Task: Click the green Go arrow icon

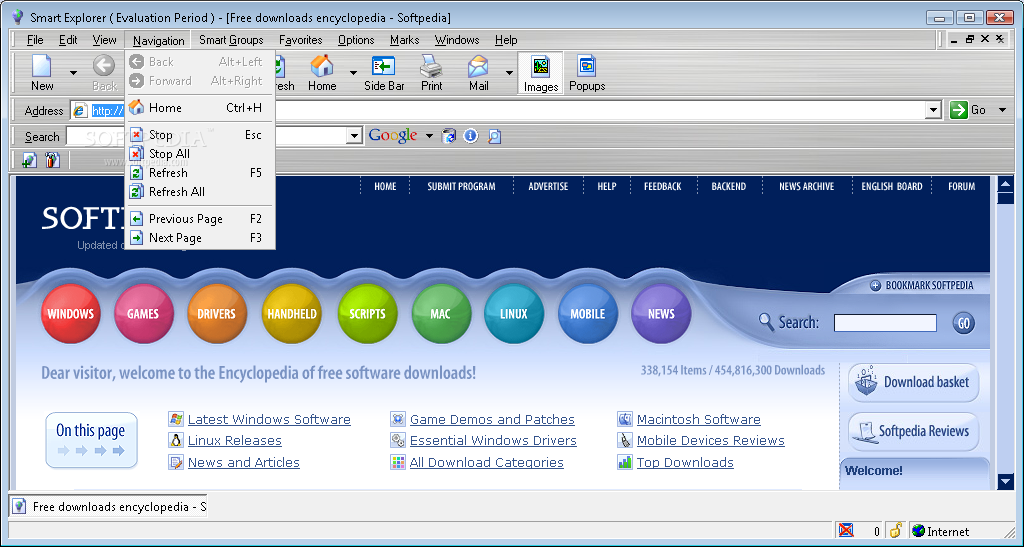Action: tap(959, 110)
